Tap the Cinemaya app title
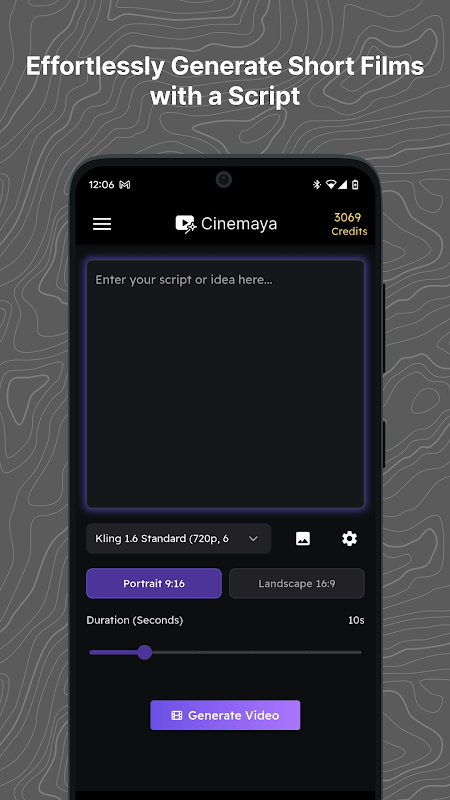 pos(239,224)
